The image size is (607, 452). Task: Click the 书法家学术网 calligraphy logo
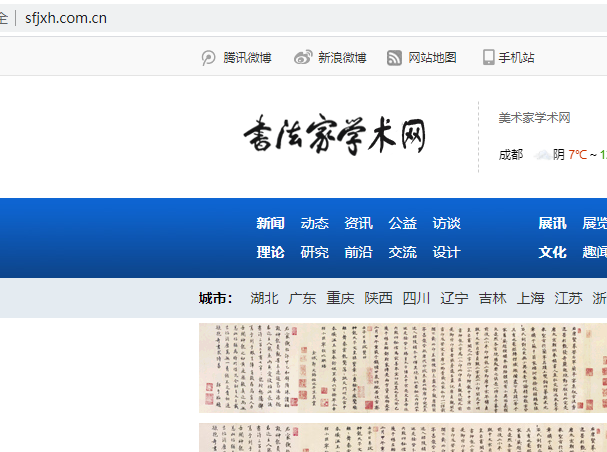click(x=334, y=137)
